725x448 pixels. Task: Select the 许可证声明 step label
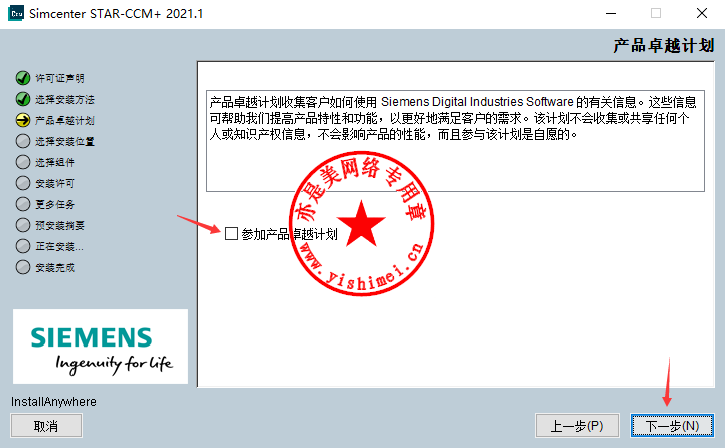tap(60, 78)
